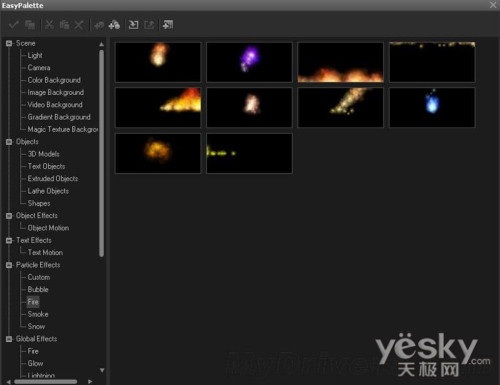Close the EasyPalette window
Screen dimensions: 500x385
[493, 5]
